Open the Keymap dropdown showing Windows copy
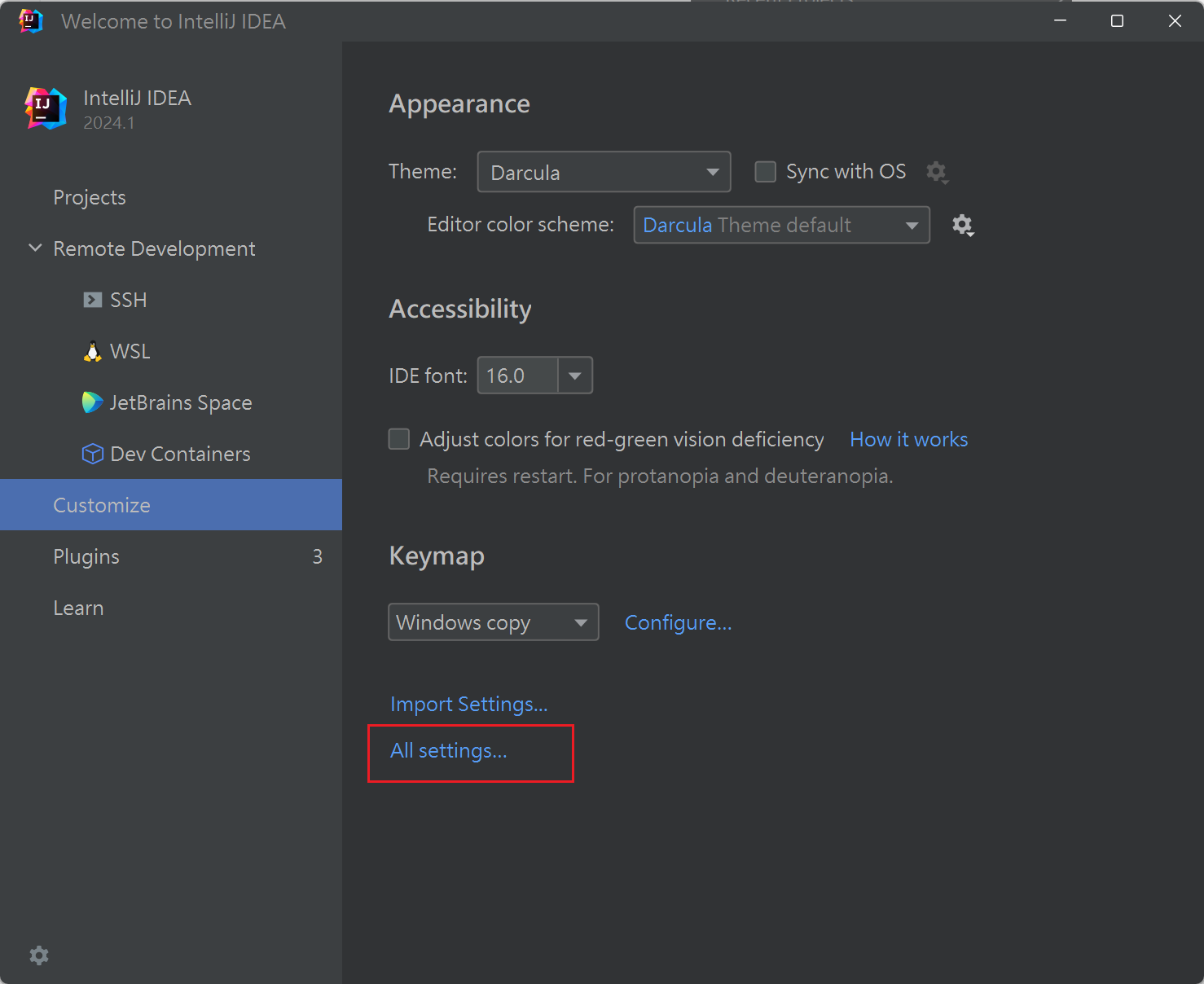 [x=494, y=622]
